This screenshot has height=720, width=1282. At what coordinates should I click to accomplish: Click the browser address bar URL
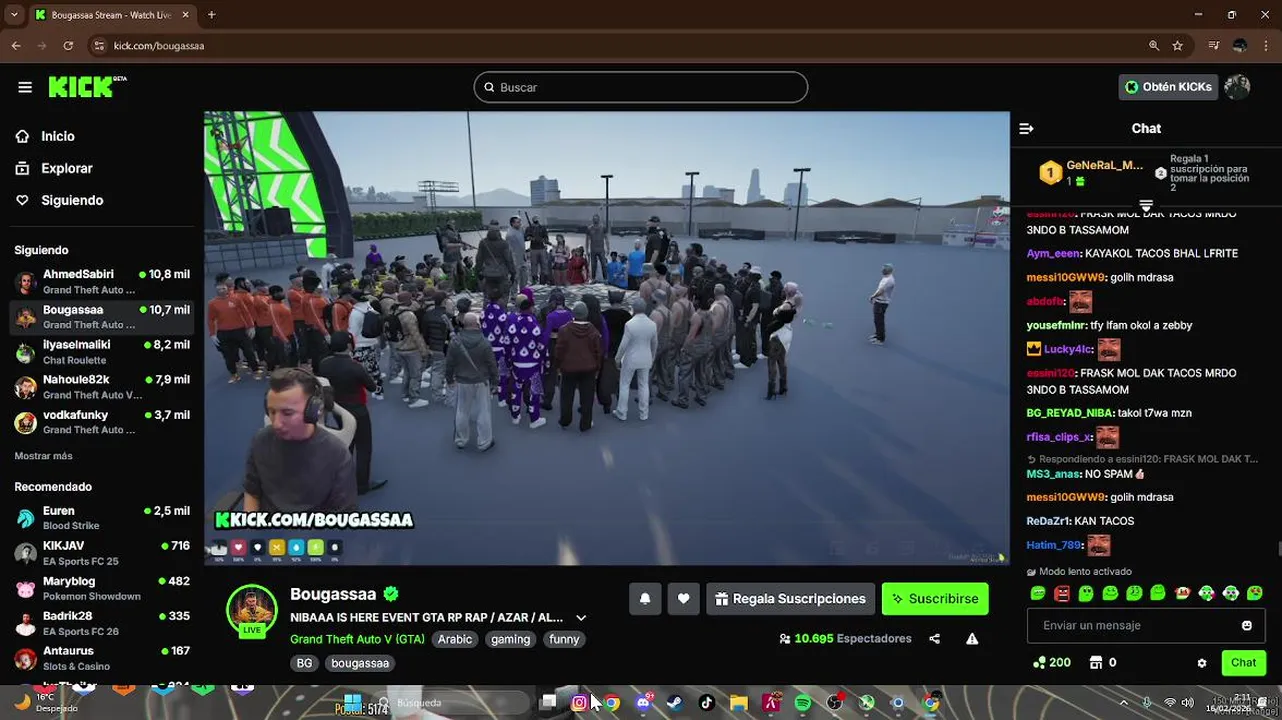(x=159, y=46)
